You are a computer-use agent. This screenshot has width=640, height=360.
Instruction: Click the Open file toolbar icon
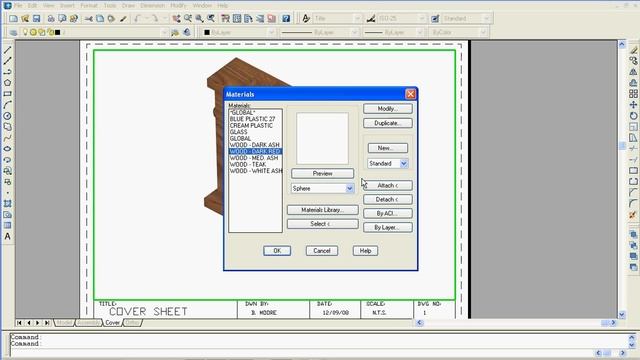click(25, 18)
